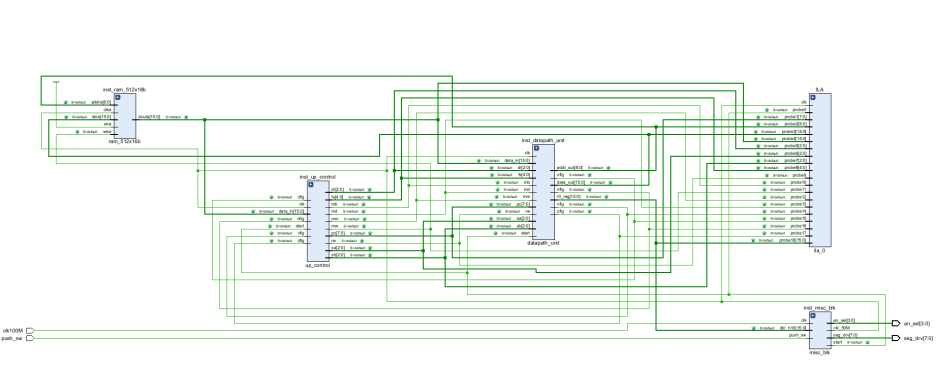936x372 pixels.
Task: Expand the inst_misc_blk block plus icon
Action: pyautogui.click(x=812, y=315)
